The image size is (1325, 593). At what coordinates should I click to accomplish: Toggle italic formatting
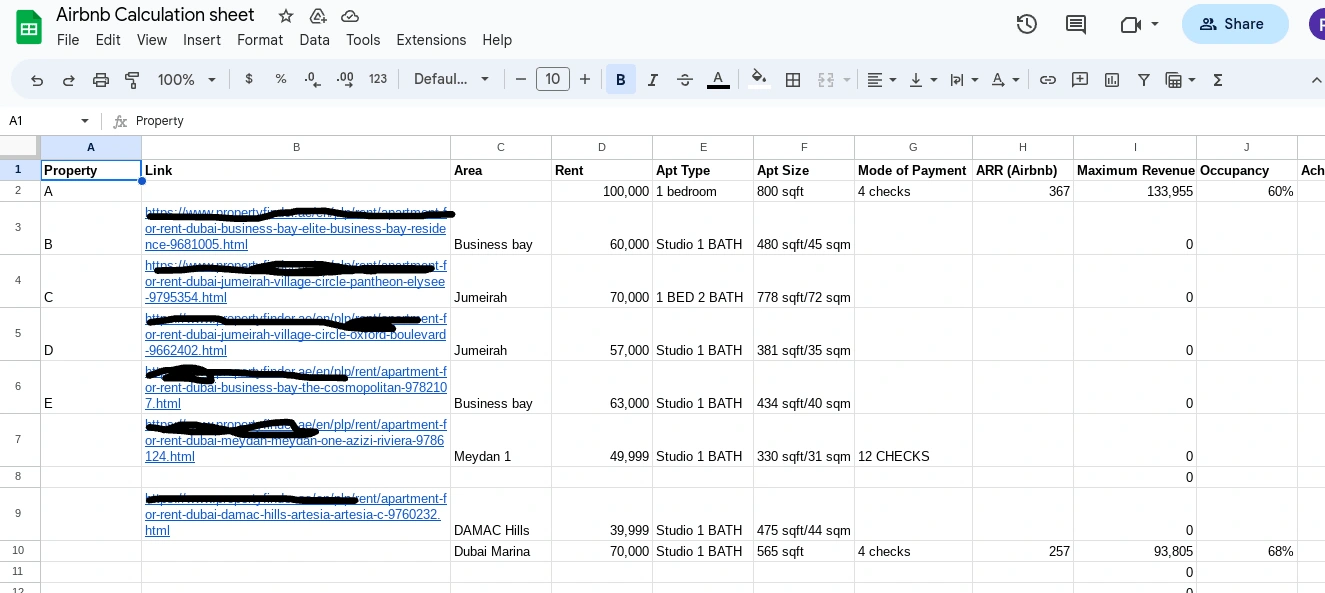tap(653, 80)
